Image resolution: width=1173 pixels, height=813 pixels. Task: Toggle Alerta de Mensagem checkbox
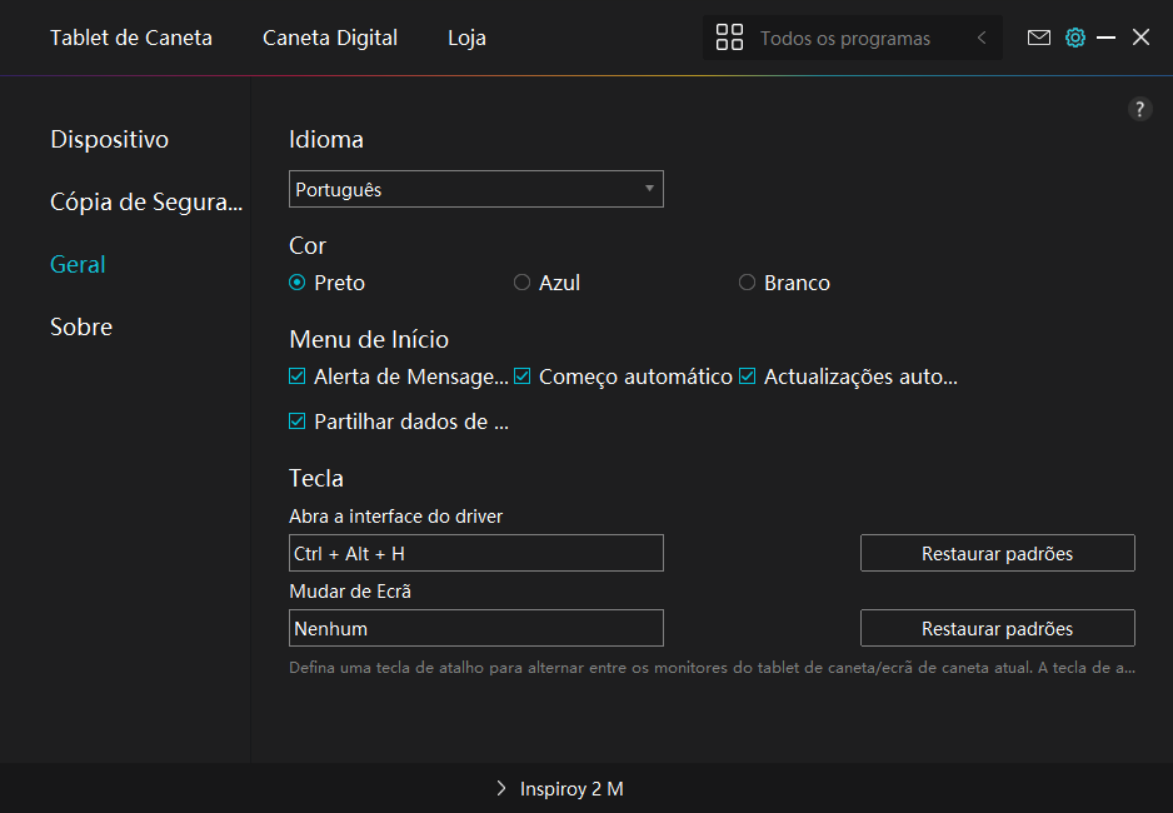[297, 377]
